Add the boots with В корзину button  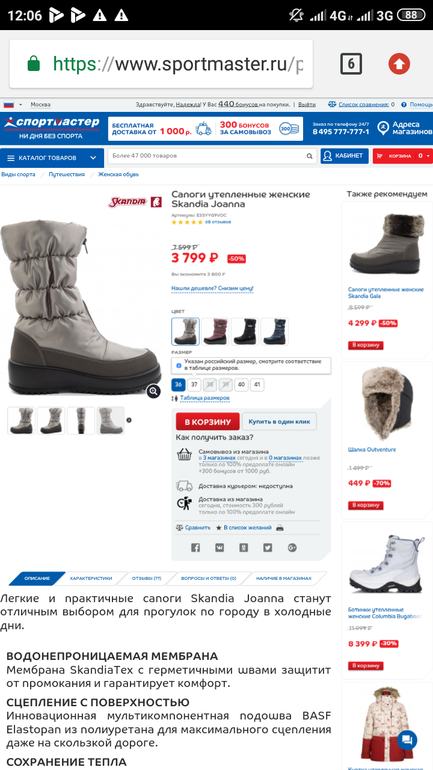[208, 422]
